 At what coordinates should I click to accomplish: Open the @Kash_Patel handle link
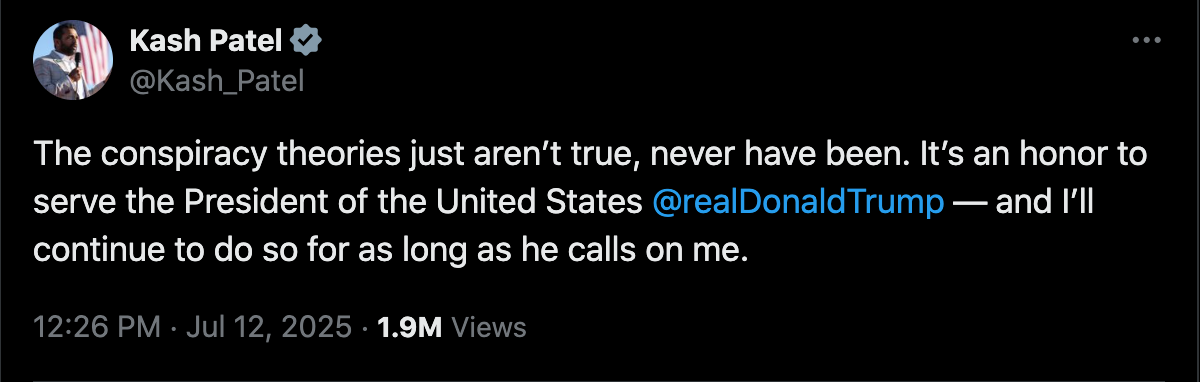click(x=217, y=80)
